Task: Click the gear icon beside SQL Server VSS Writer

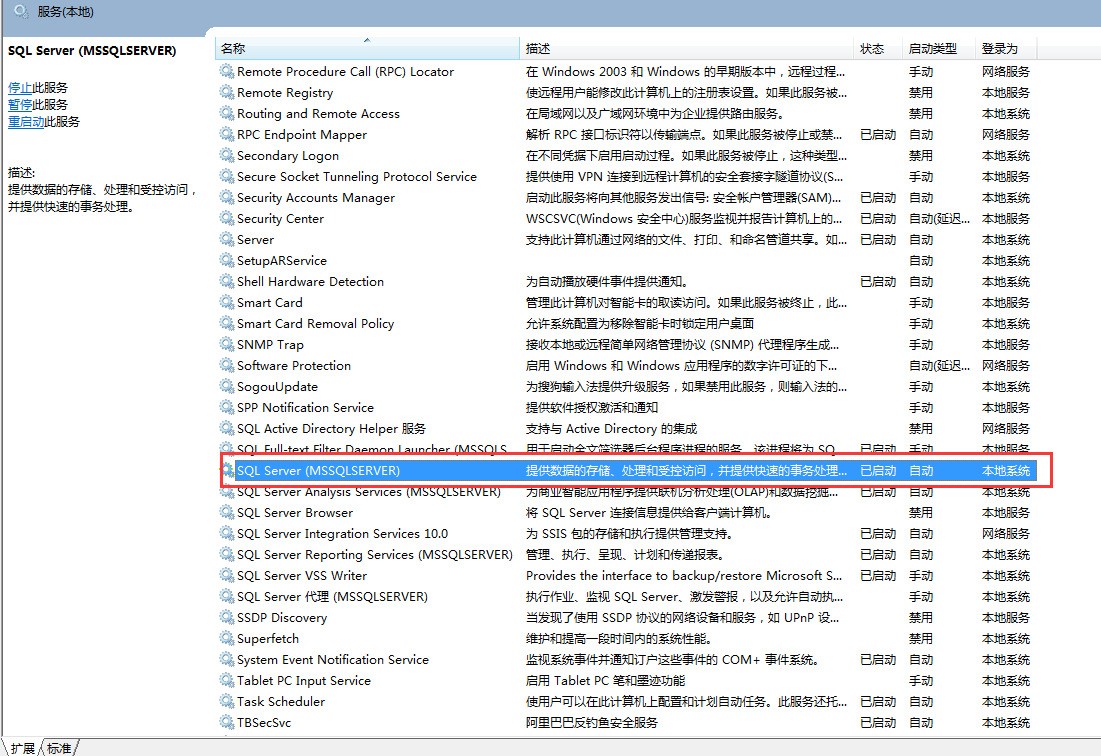Action: (x=226, y=576)
